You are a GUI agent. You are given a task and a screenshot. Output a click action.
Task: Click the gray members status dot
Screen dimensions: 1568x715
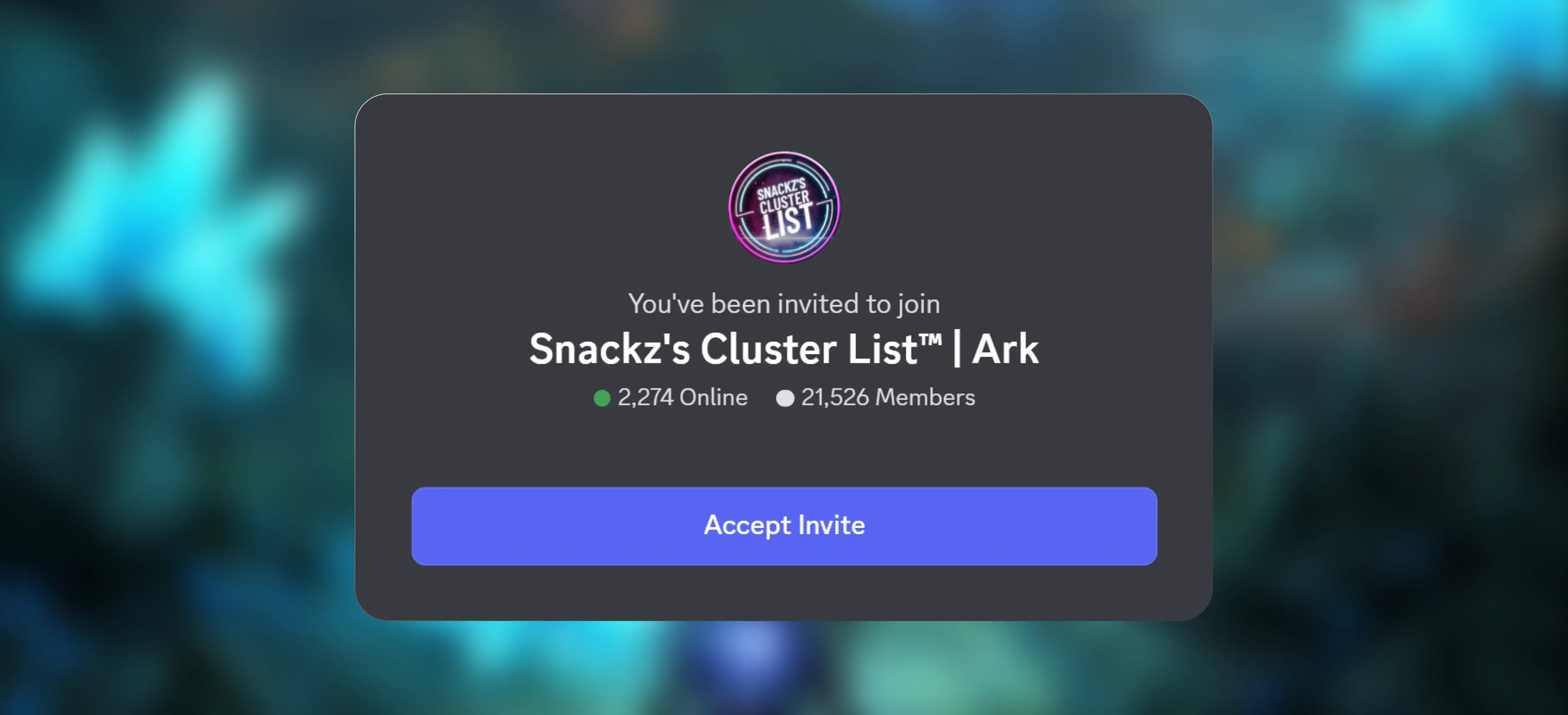point(785,398)
